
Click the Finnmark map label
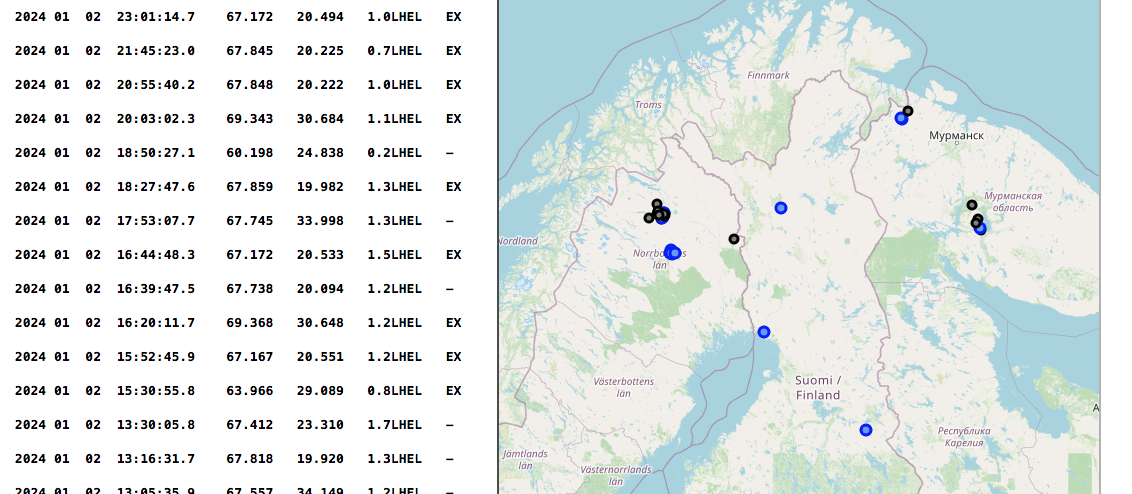769,75
